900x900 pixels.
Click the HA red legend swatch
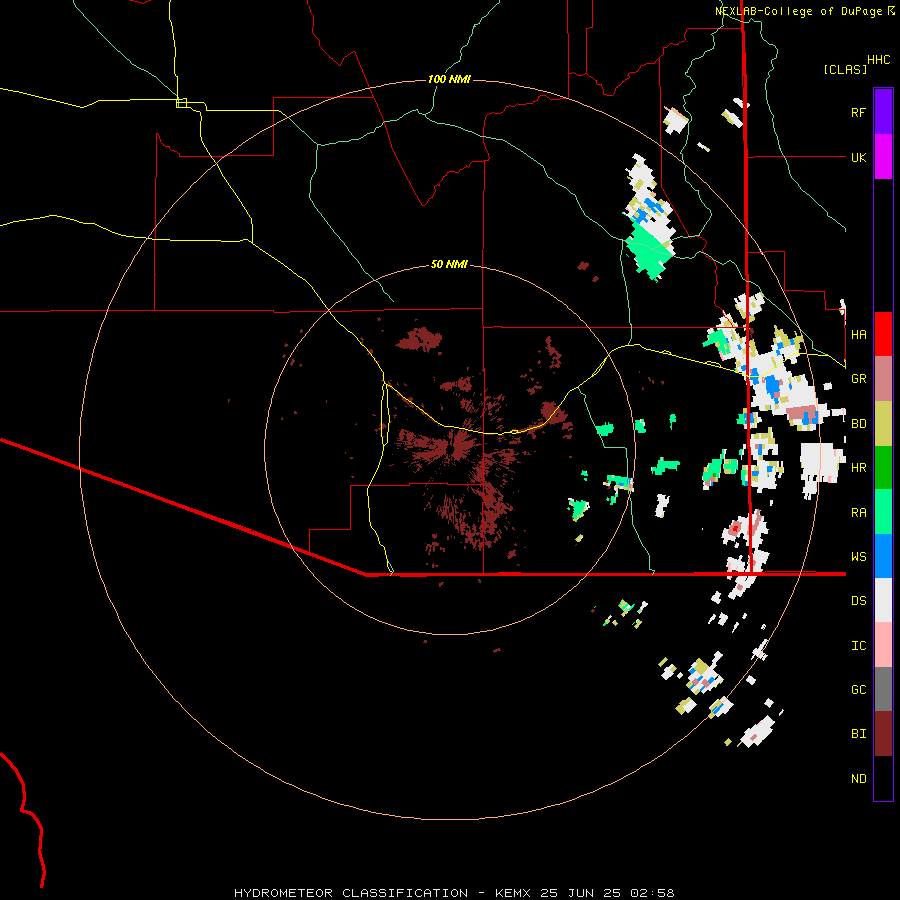tap(883, 334)
